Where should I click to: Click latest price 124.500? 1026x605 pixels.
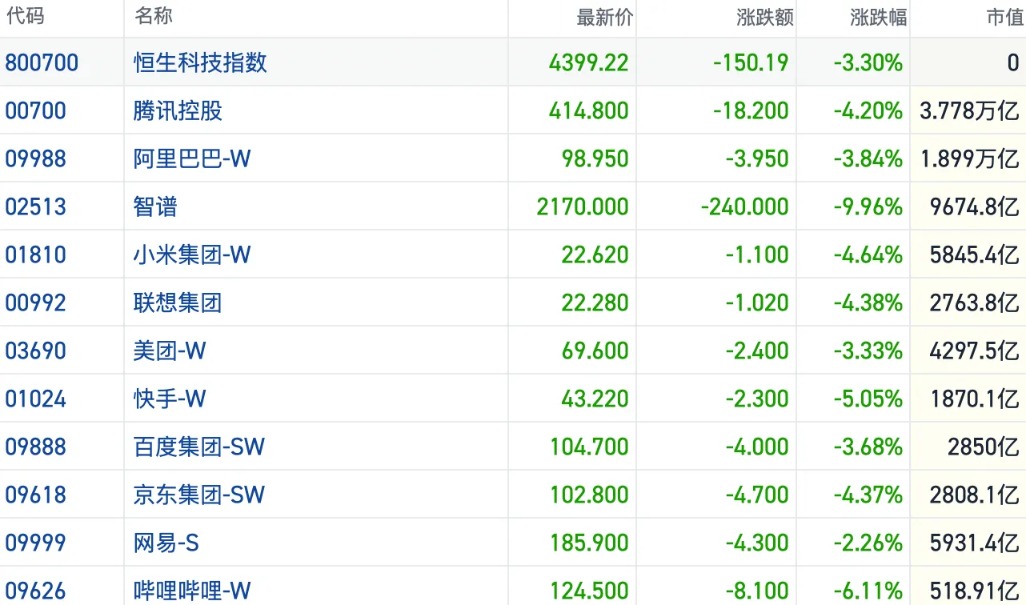(589, 591)
